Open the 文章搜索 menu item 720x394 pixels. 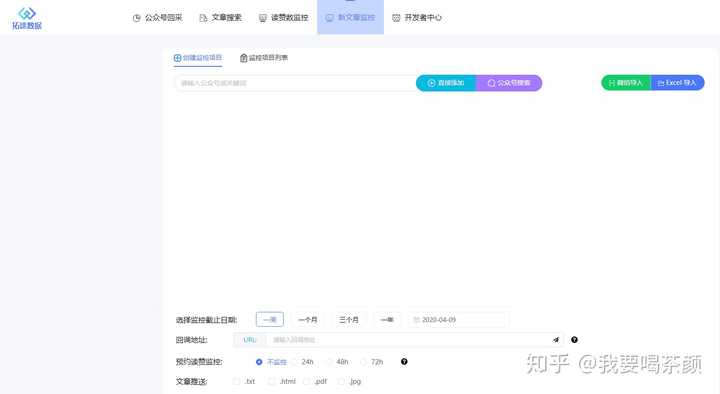tap(220, 18)
